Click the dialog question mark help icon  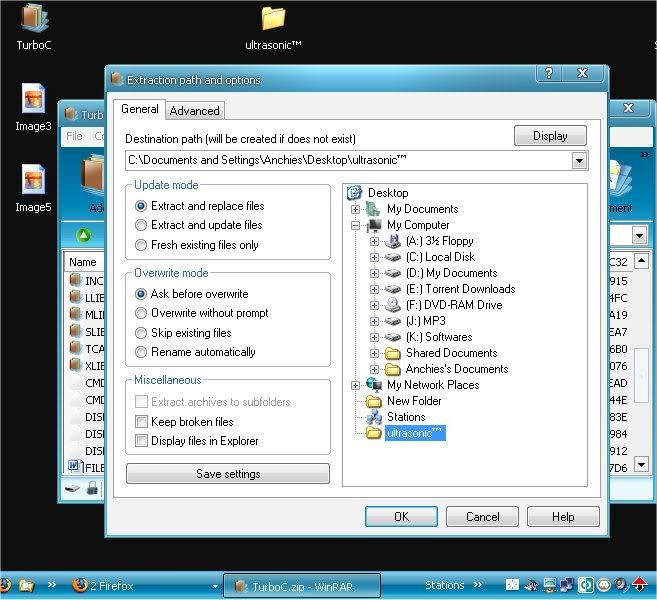point(549,73)
